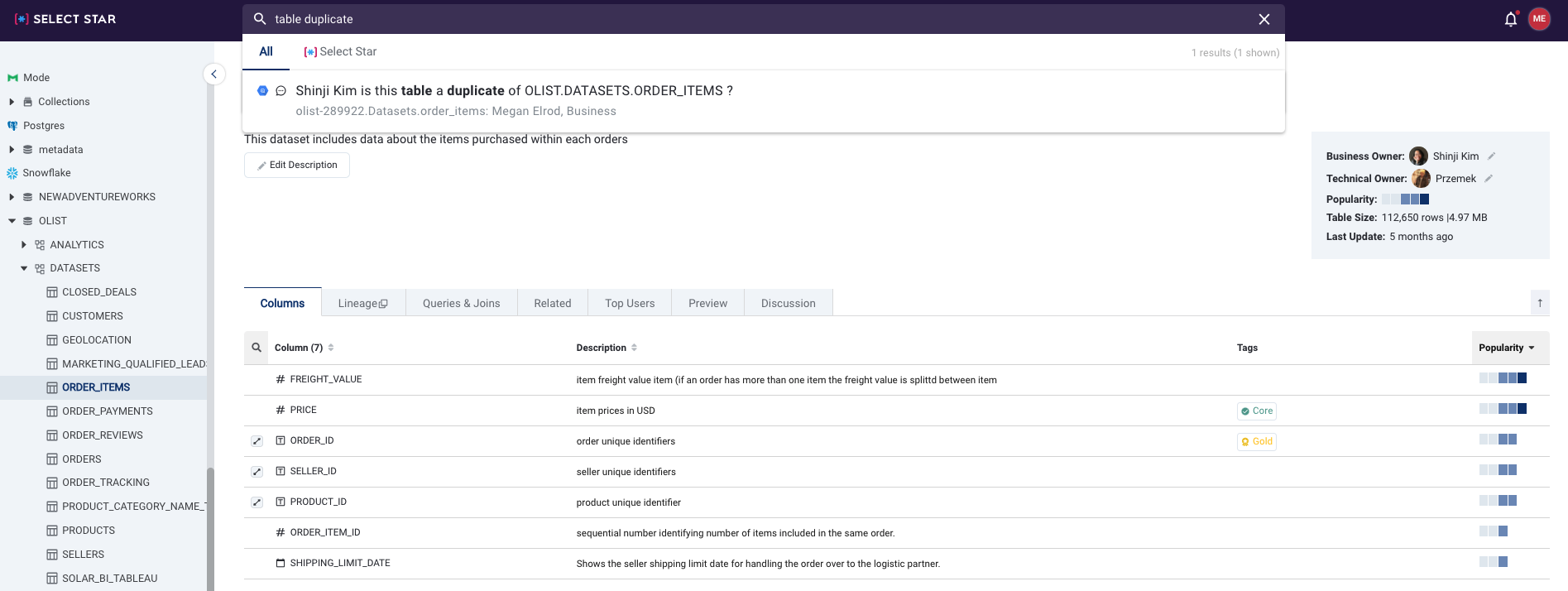Clear the search with the X icon

(x=1264, y=19)
